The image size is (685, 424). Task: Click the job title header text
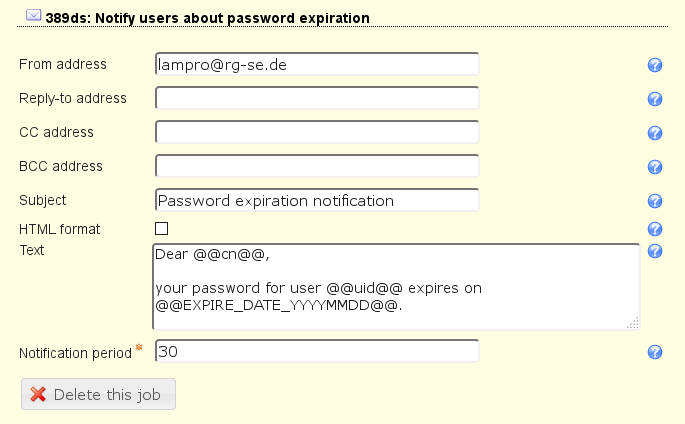(207, 17)
